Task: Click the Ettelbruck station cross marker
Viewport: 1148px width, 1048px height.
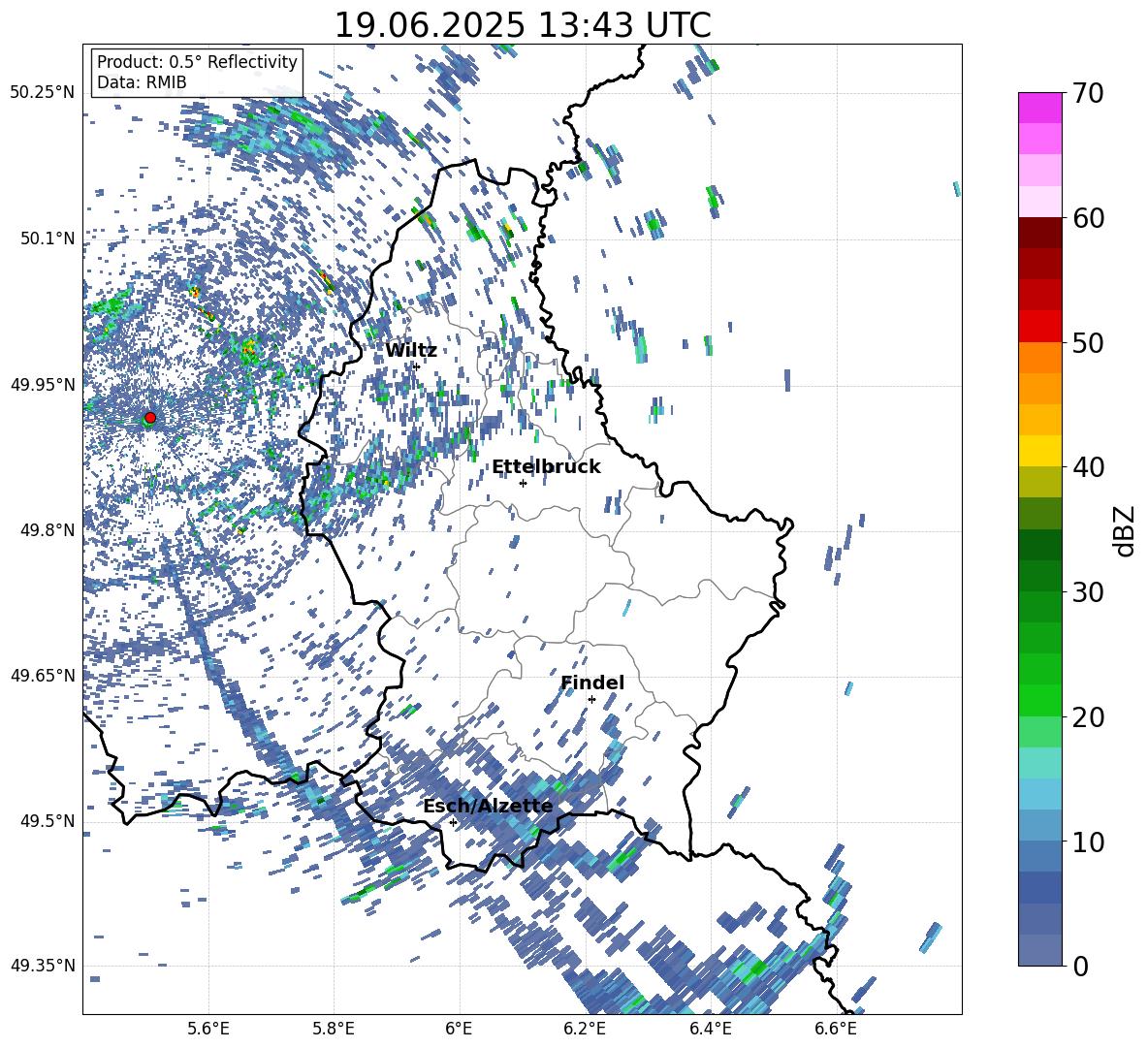Action: pyautogui.click(x=523, y=483)
